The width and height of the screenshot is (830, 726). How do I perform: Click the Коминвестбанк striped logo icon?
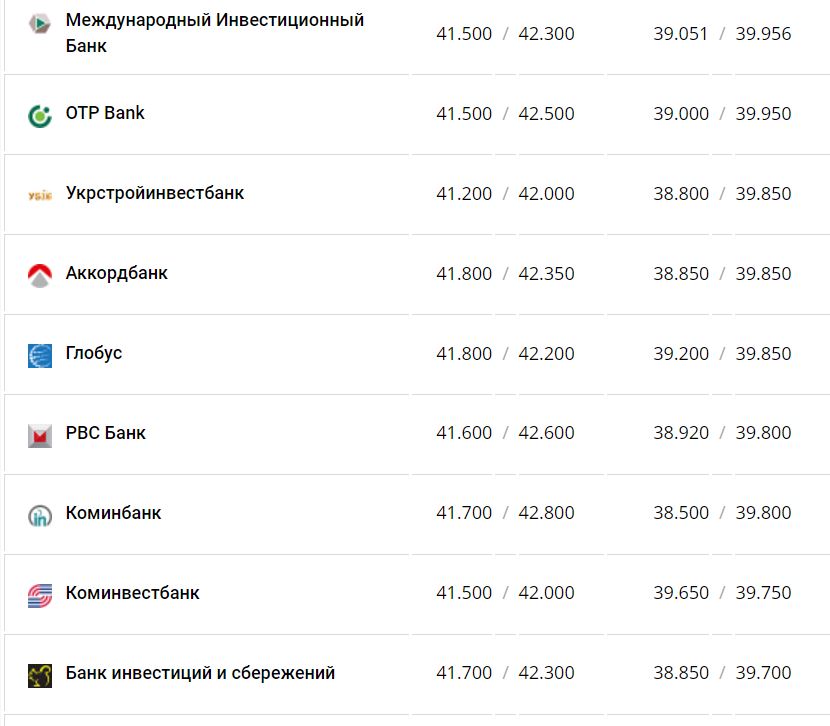tap(39, 595)
